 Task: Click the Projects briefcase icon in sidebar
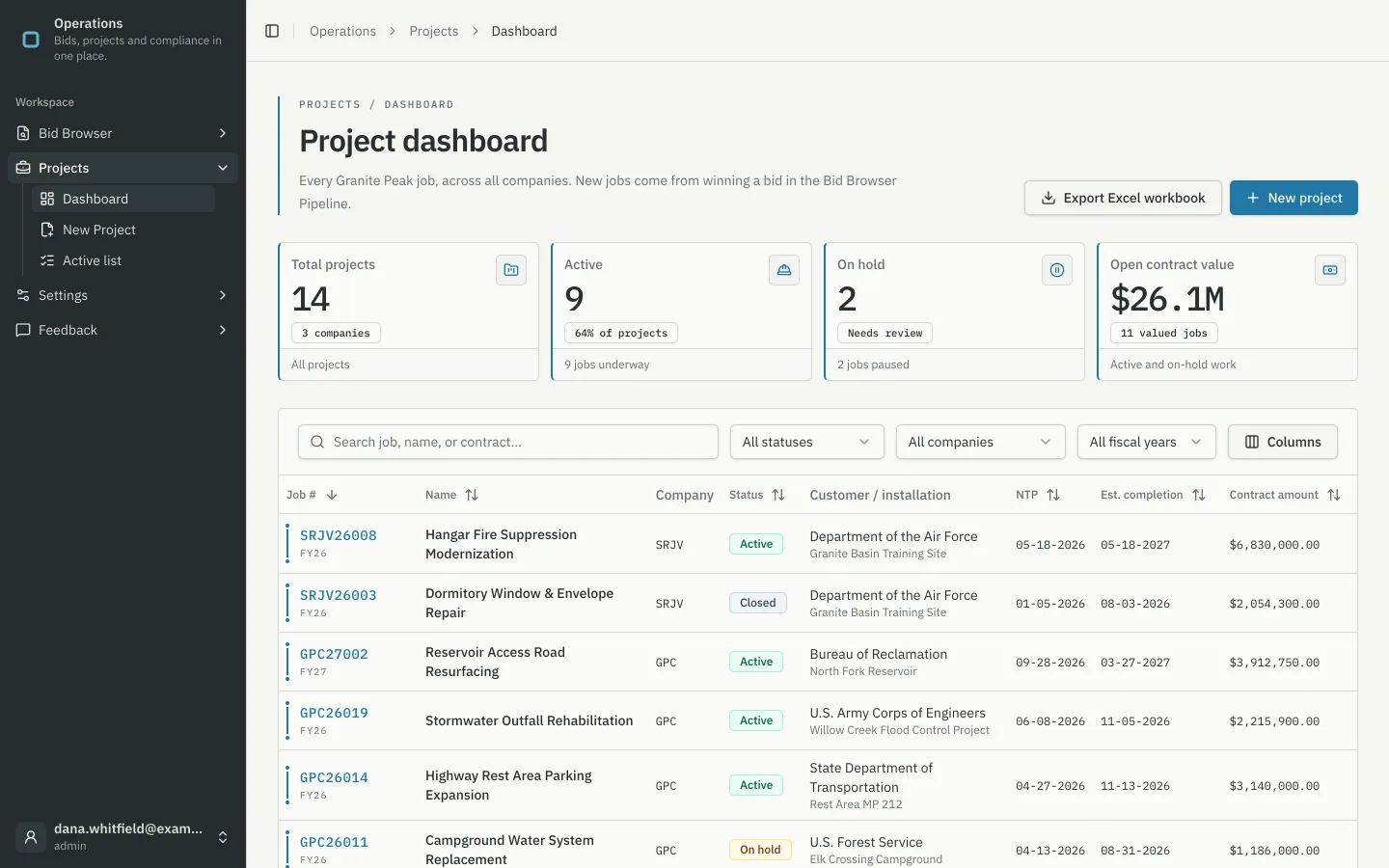click(x=23, y=168)
